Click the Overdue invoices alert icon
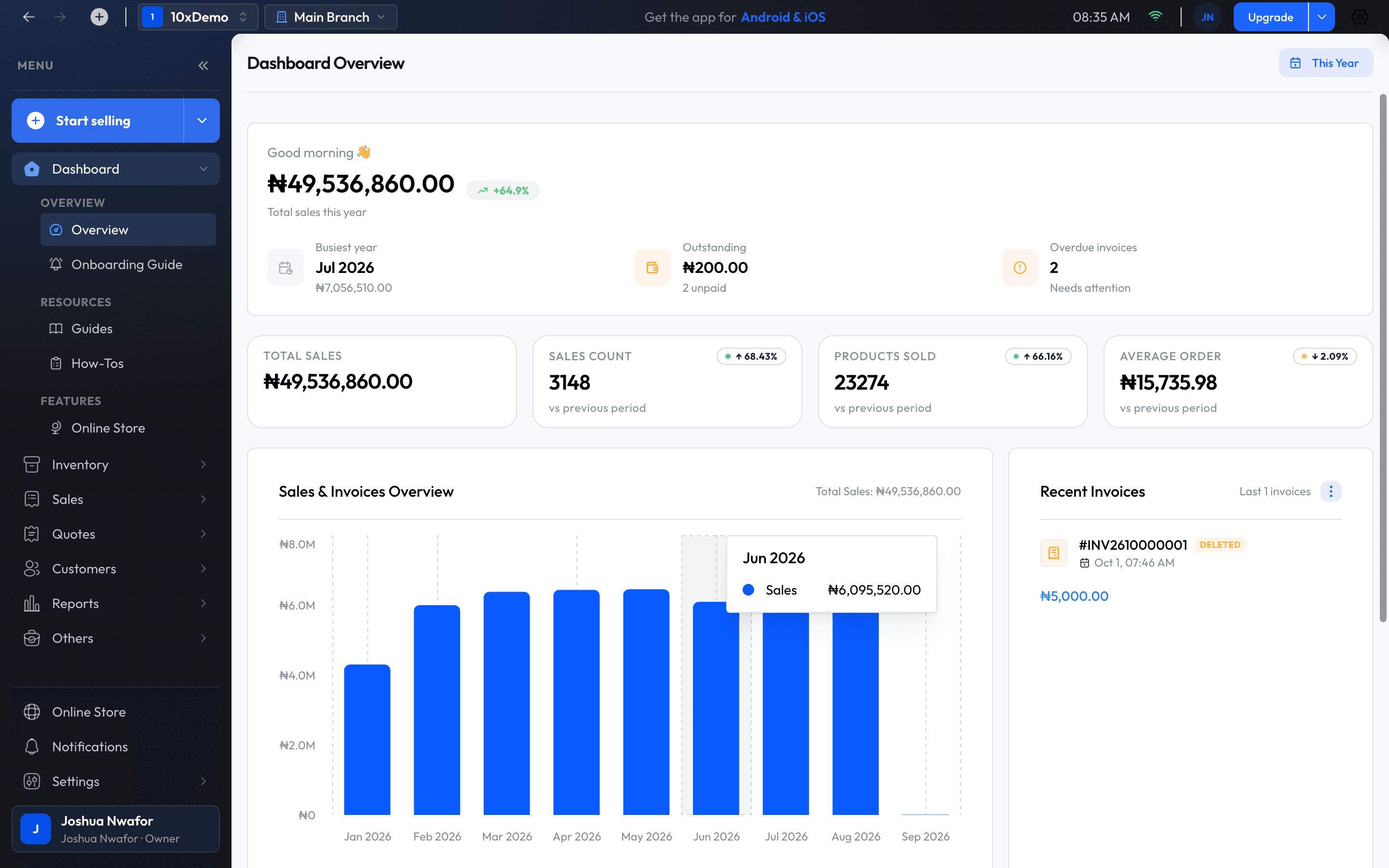 tap(1020, 268)
